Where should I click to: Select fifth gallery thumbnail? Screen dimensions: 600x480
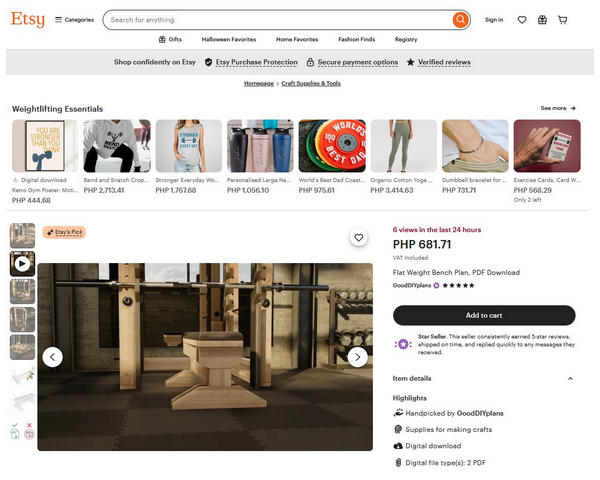pos(22,348)
